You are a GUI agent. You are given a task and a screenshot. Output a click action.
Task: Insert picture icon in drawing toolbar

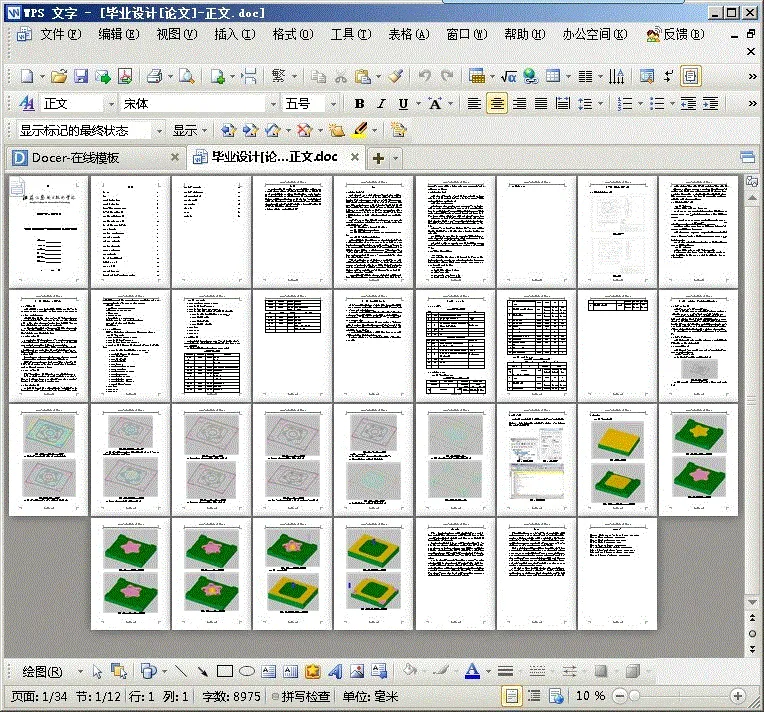pos(357,672)
